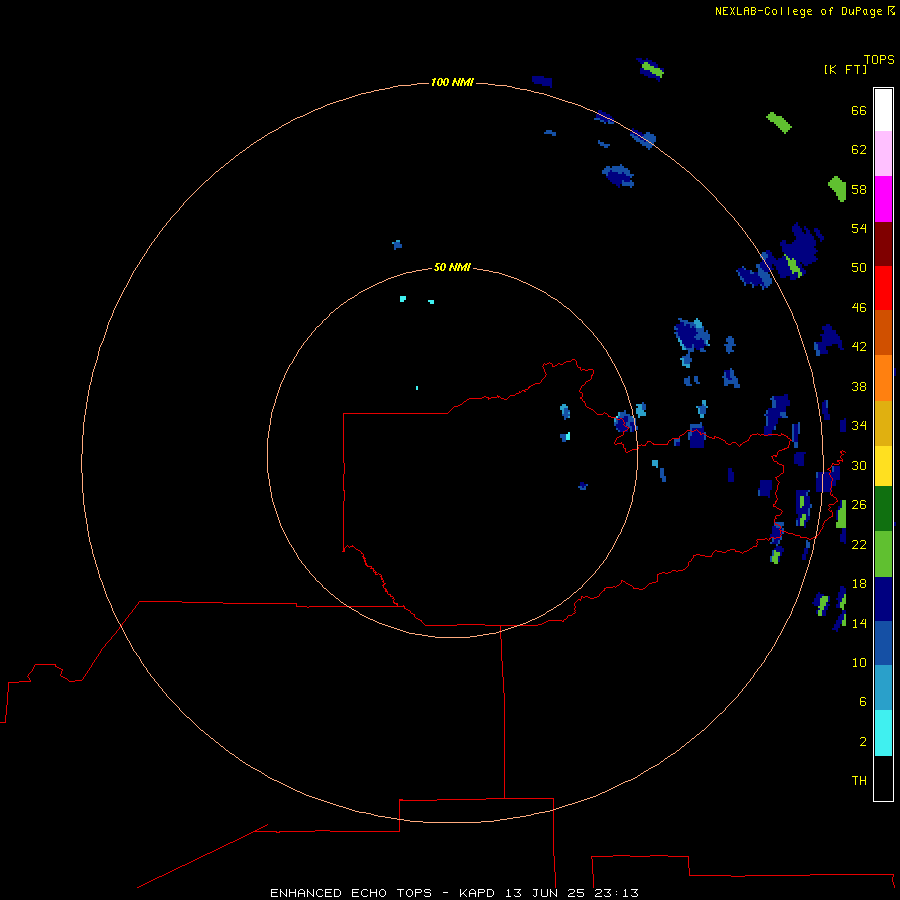Click the blue echo on the 50 NMI ring
This screenshot has height=900, width=900.
point(625,422)
